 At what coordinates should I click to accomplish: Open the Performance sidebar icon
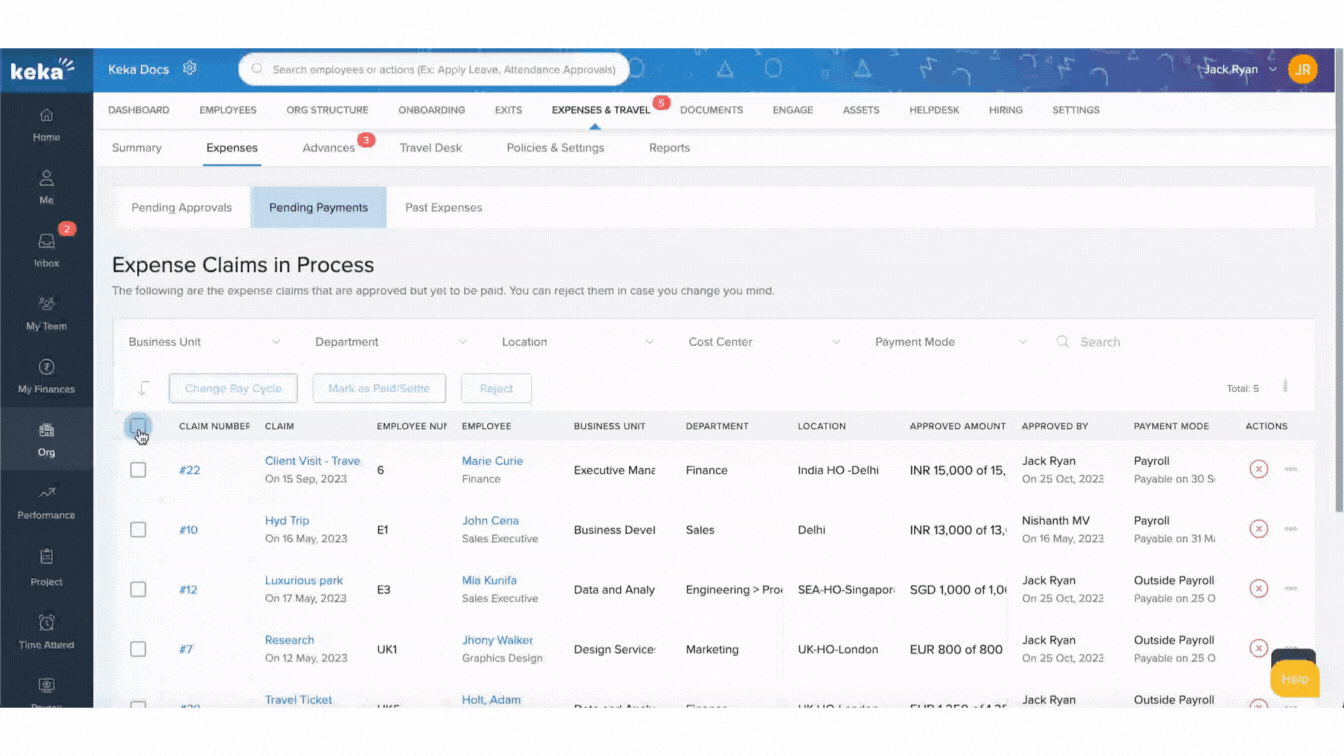[46, 493]
